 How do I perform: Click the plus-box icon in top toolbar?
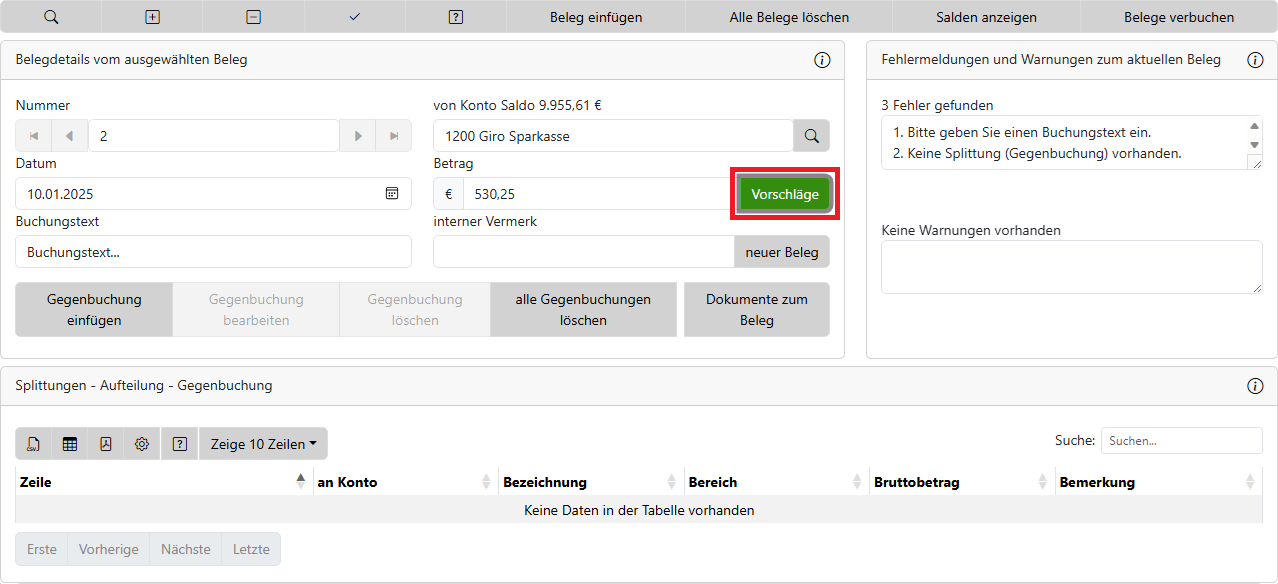coord(152,17)
